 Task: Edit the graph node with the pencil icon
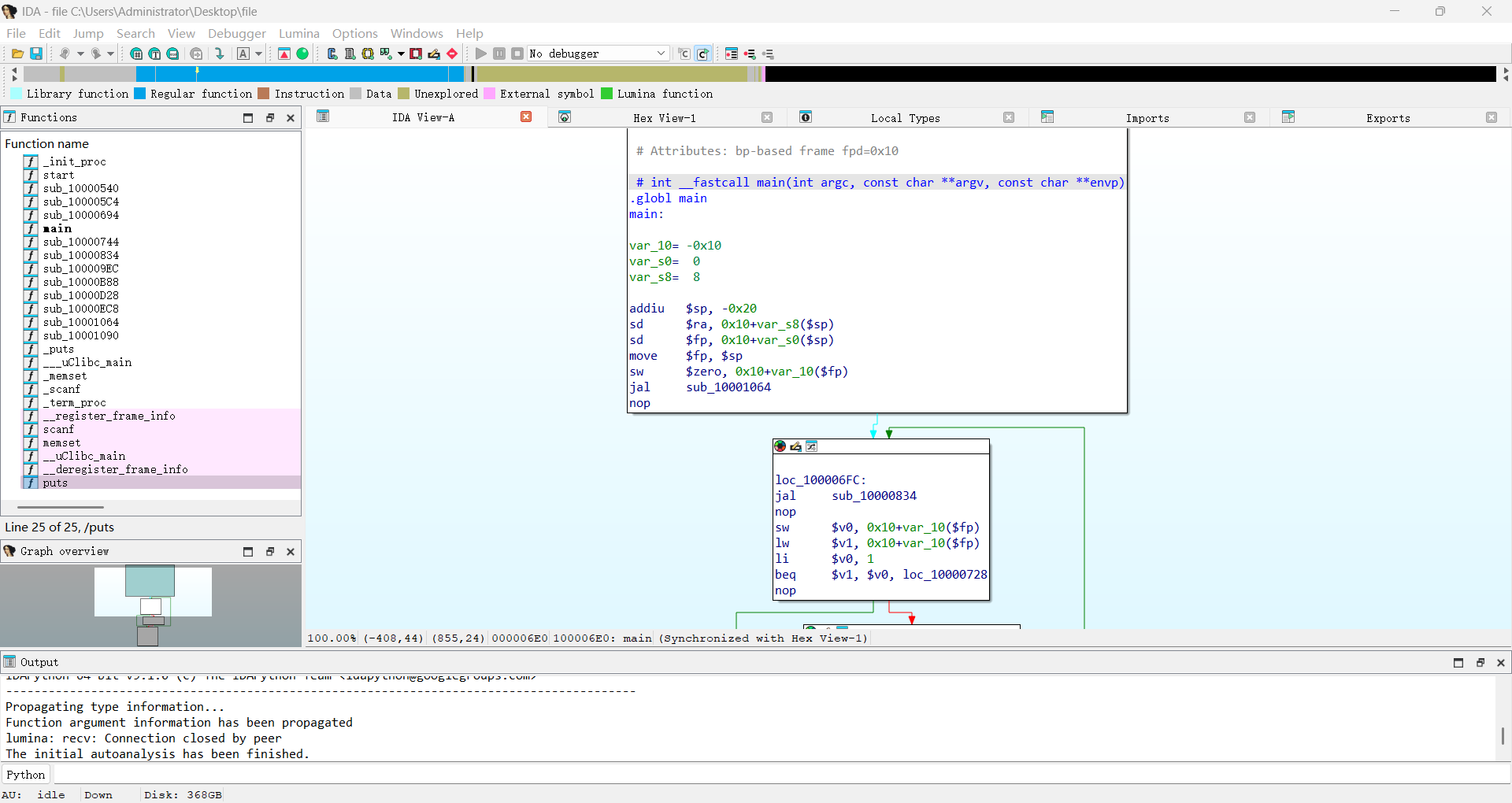(796, 446)
